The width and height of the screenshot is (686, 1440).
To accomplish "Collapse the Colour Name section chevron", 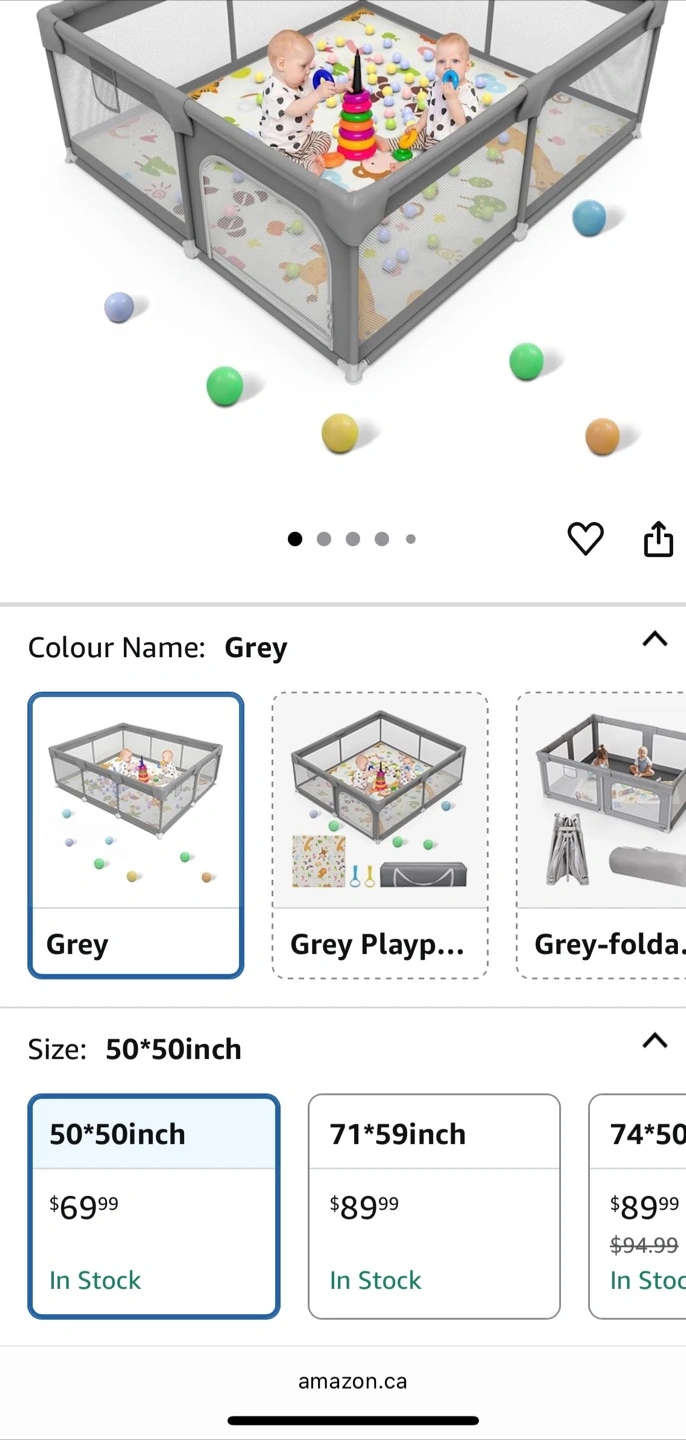I will point(654,639).
